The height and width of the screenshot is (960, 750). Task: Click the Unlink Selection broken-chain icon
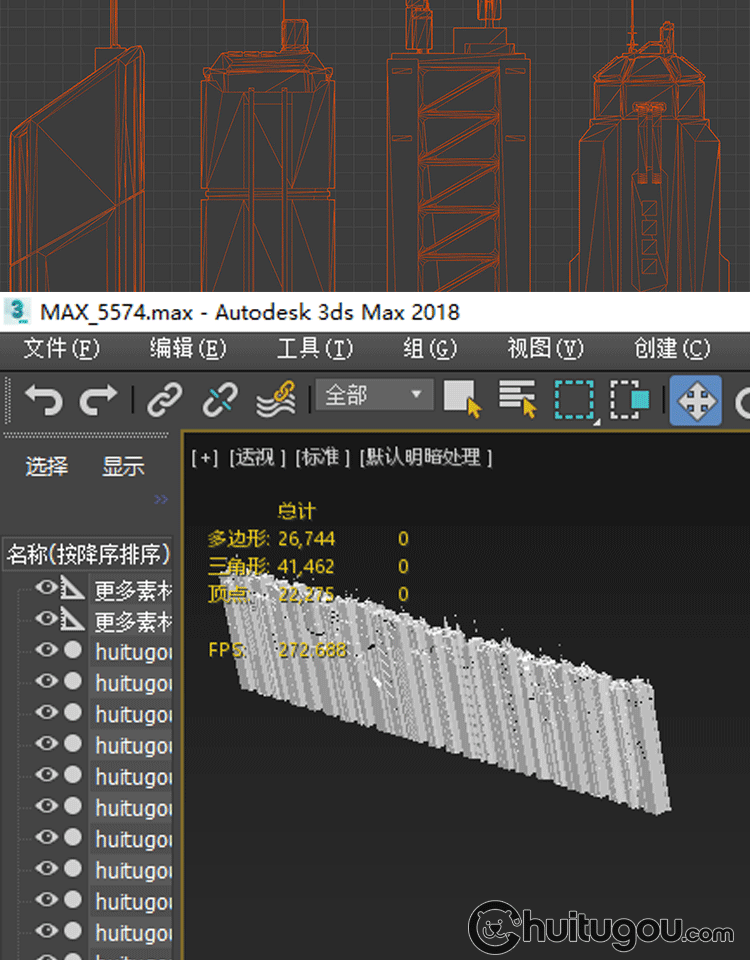(x=219, y=401)
